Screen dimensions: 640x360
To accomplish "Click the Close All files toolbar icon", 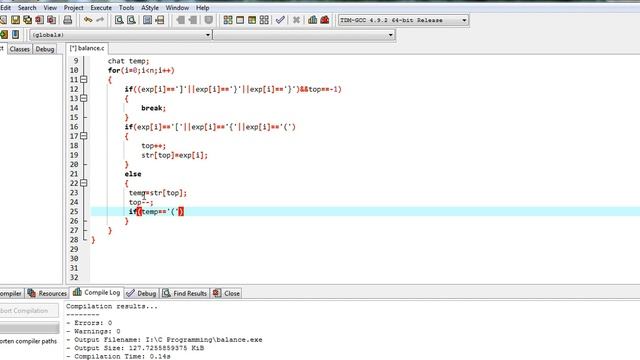I will [51, 20].
